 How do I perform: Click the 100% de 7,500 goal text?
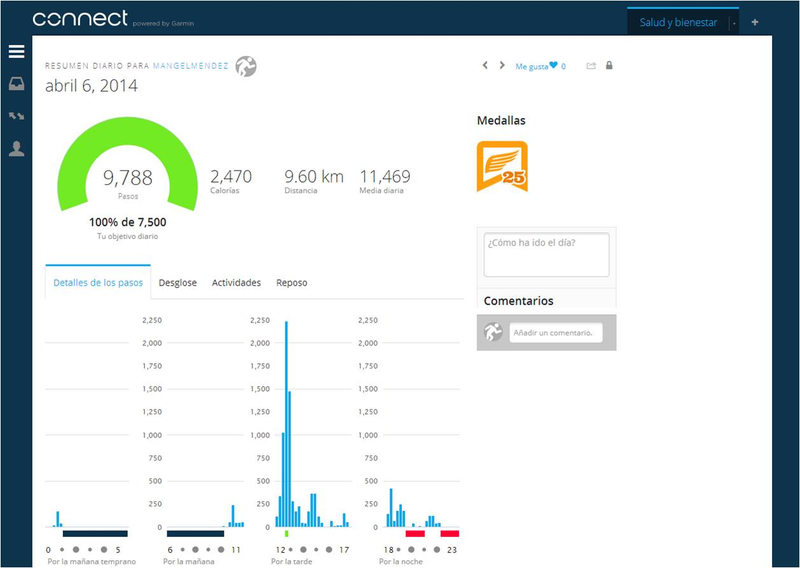128,222
